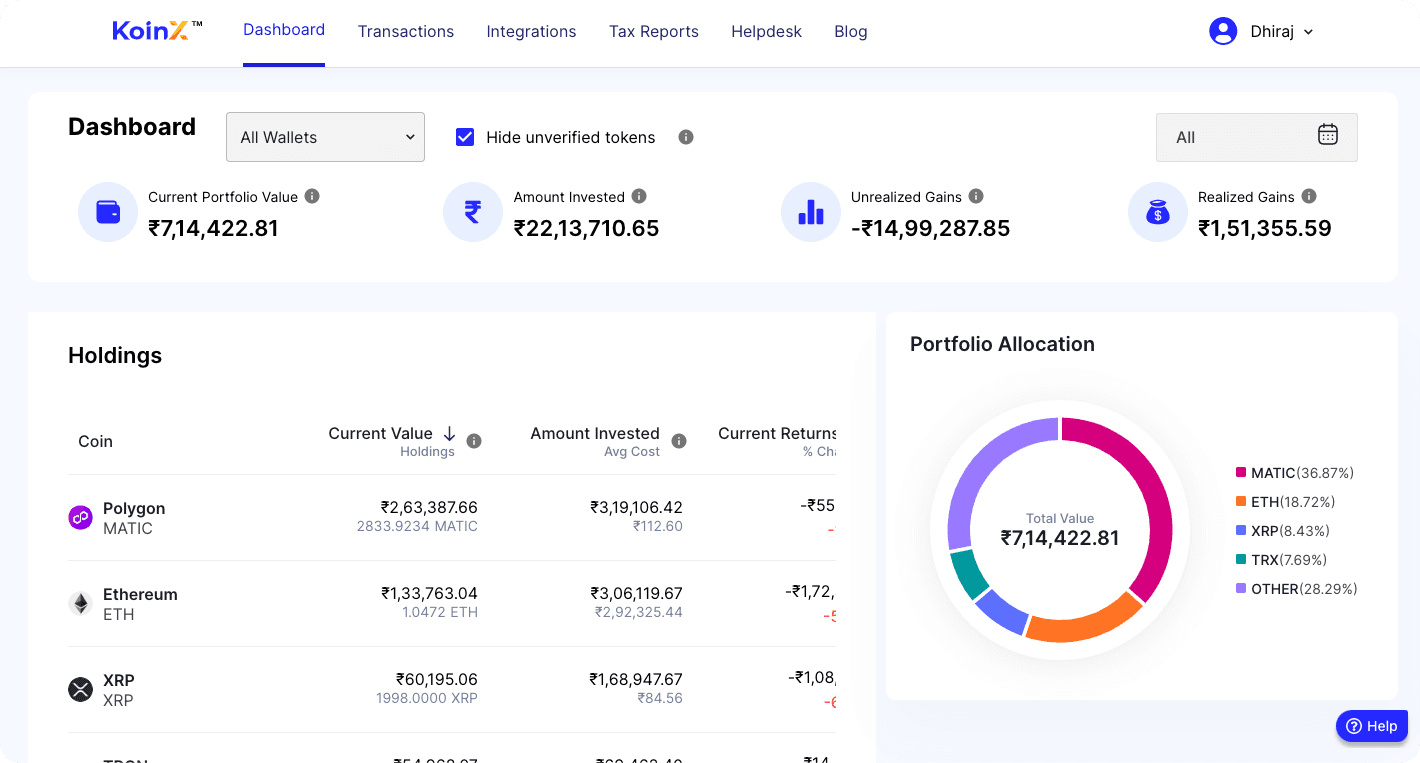The width and height of the screenshot is (1420, 763).
Task: Click Polygon current value ₹2,63,387.66
Action: (429, 507)
